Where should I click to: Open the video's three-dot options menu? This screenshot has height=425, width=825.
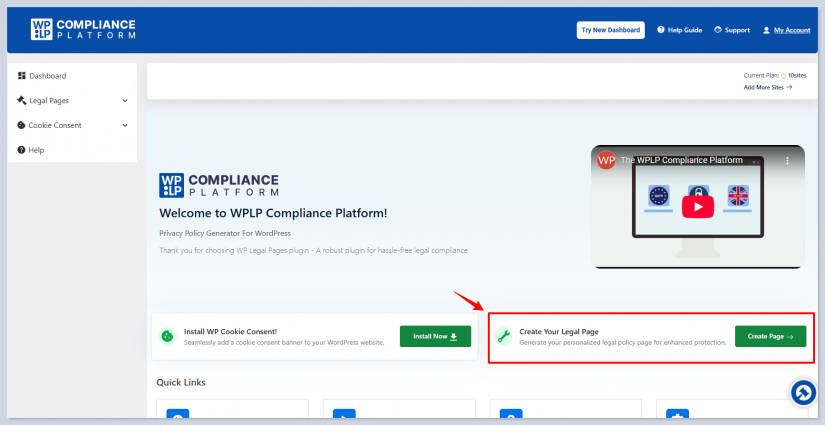787,160
